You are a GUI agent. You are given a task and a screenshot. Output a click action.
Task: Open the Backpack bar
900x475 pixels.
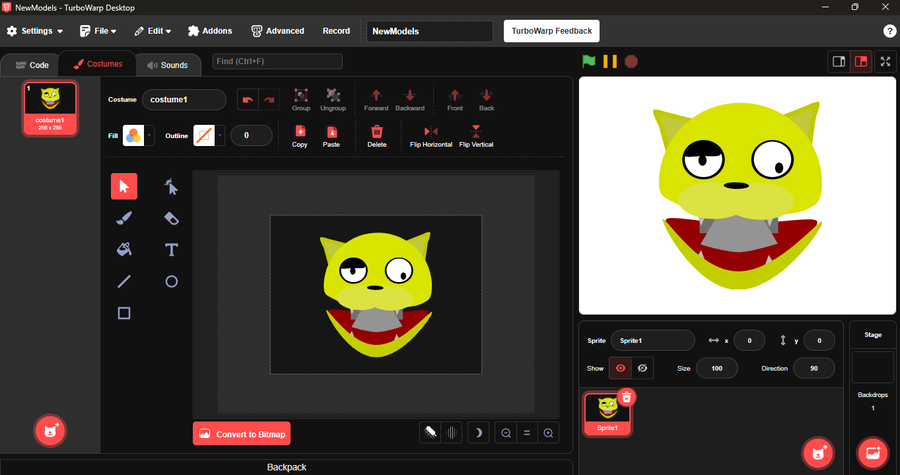click(x=286, y=467)
